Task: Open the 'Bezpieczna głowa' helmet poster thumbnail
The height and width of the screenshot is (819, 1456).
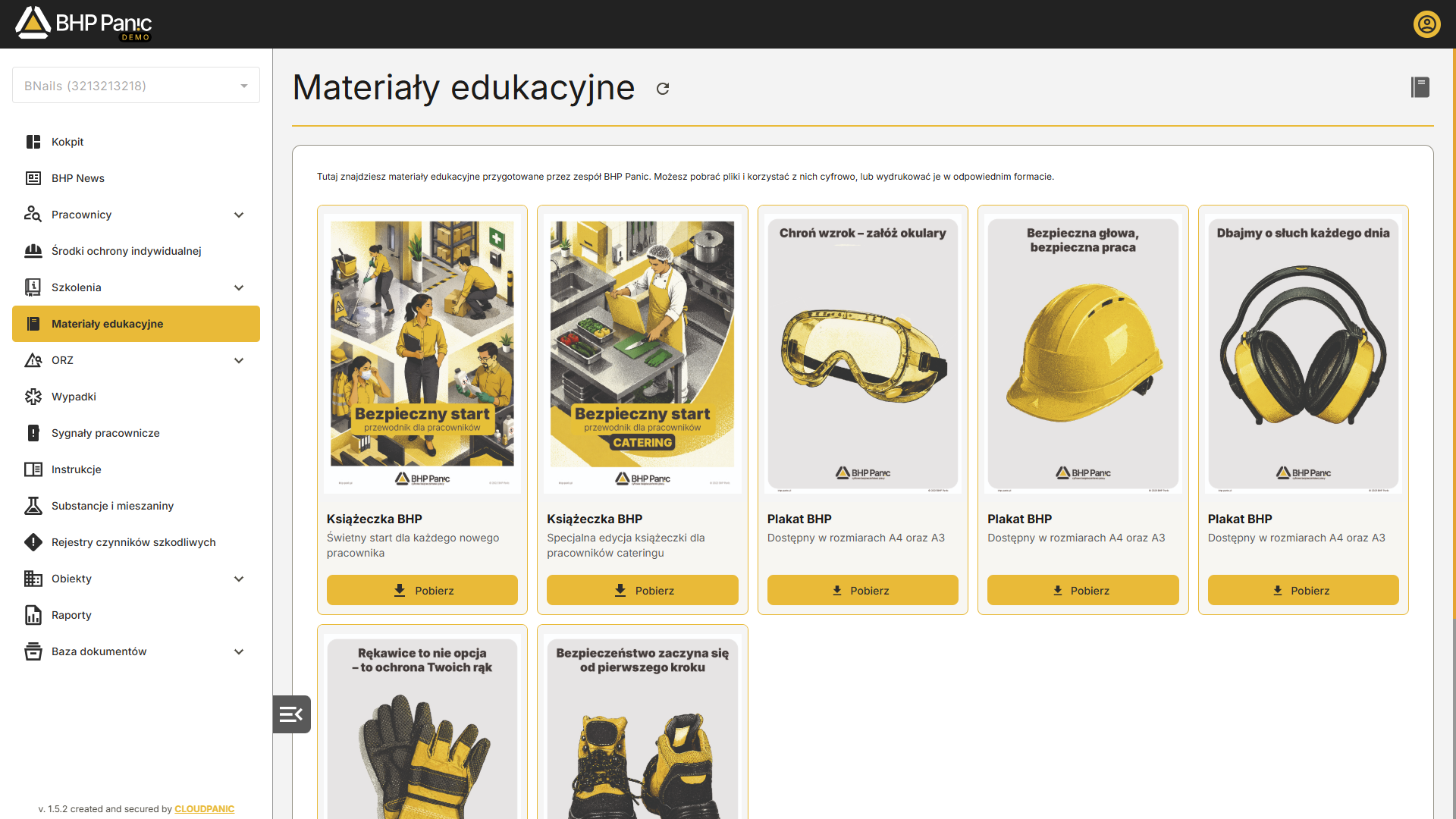Action: 1083,353
